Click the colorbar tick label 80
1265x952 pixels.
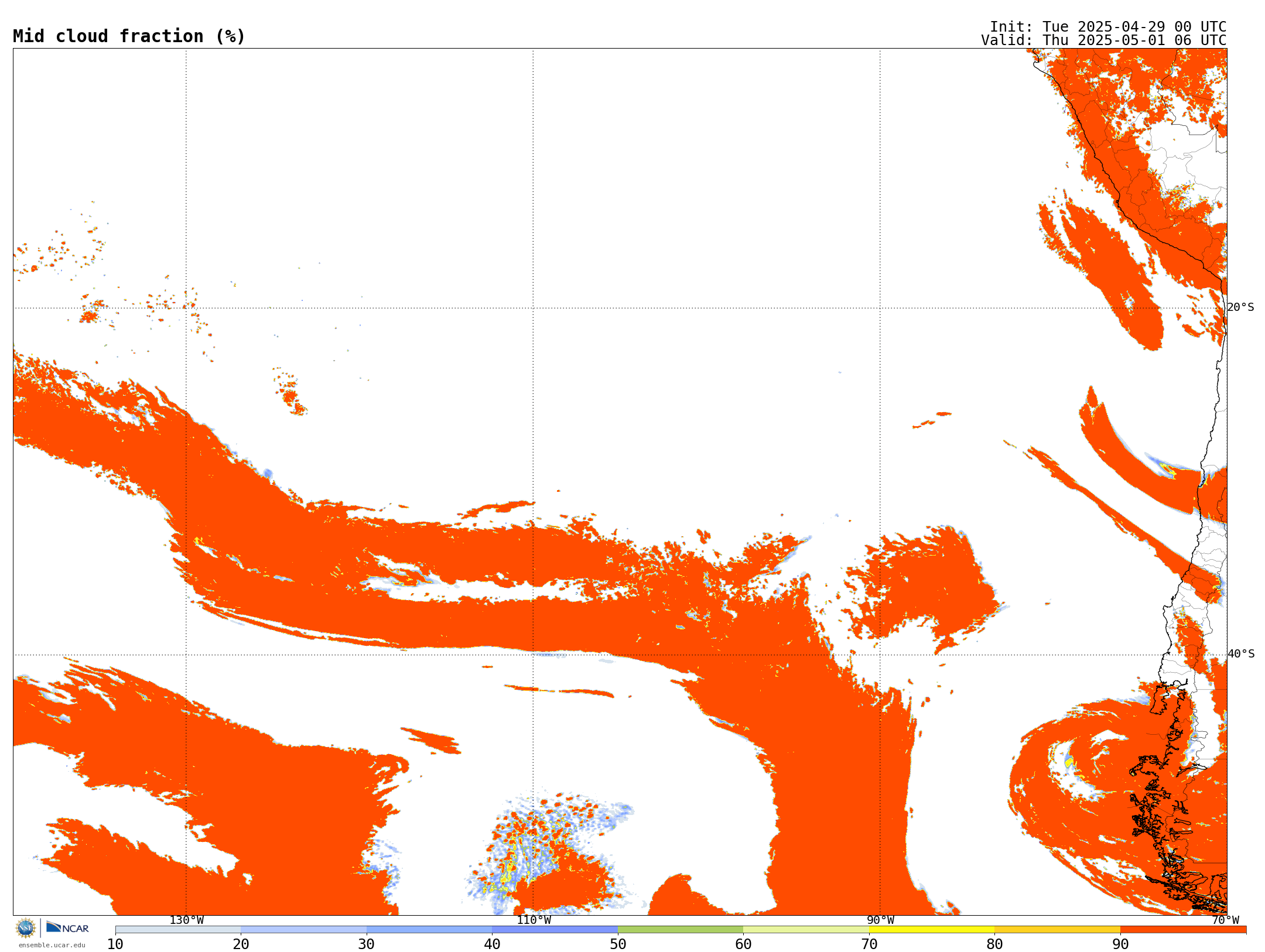994,944
